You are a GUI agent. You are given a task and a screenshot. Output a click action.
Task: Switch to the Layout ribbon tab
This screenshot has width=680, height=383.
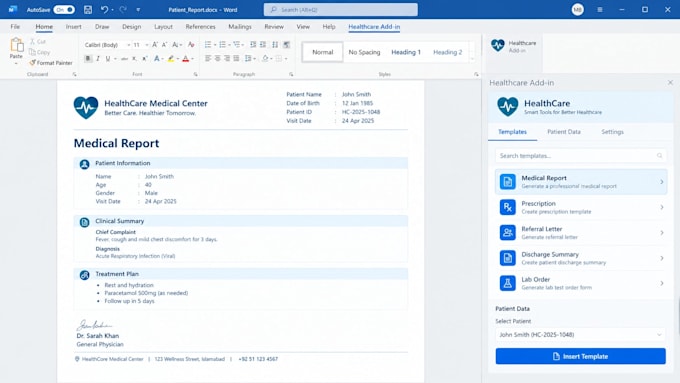163,26
